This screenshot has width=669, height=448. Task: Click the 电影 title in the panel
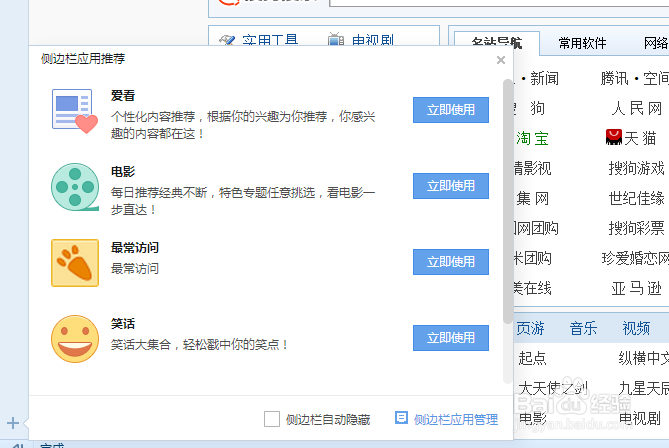123,172
